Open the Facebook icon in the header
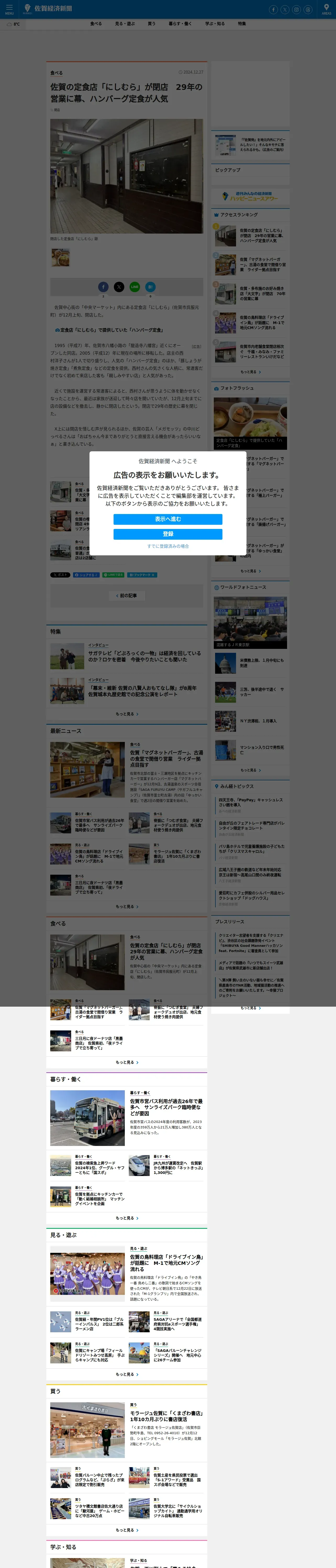 tap(273, 9)
